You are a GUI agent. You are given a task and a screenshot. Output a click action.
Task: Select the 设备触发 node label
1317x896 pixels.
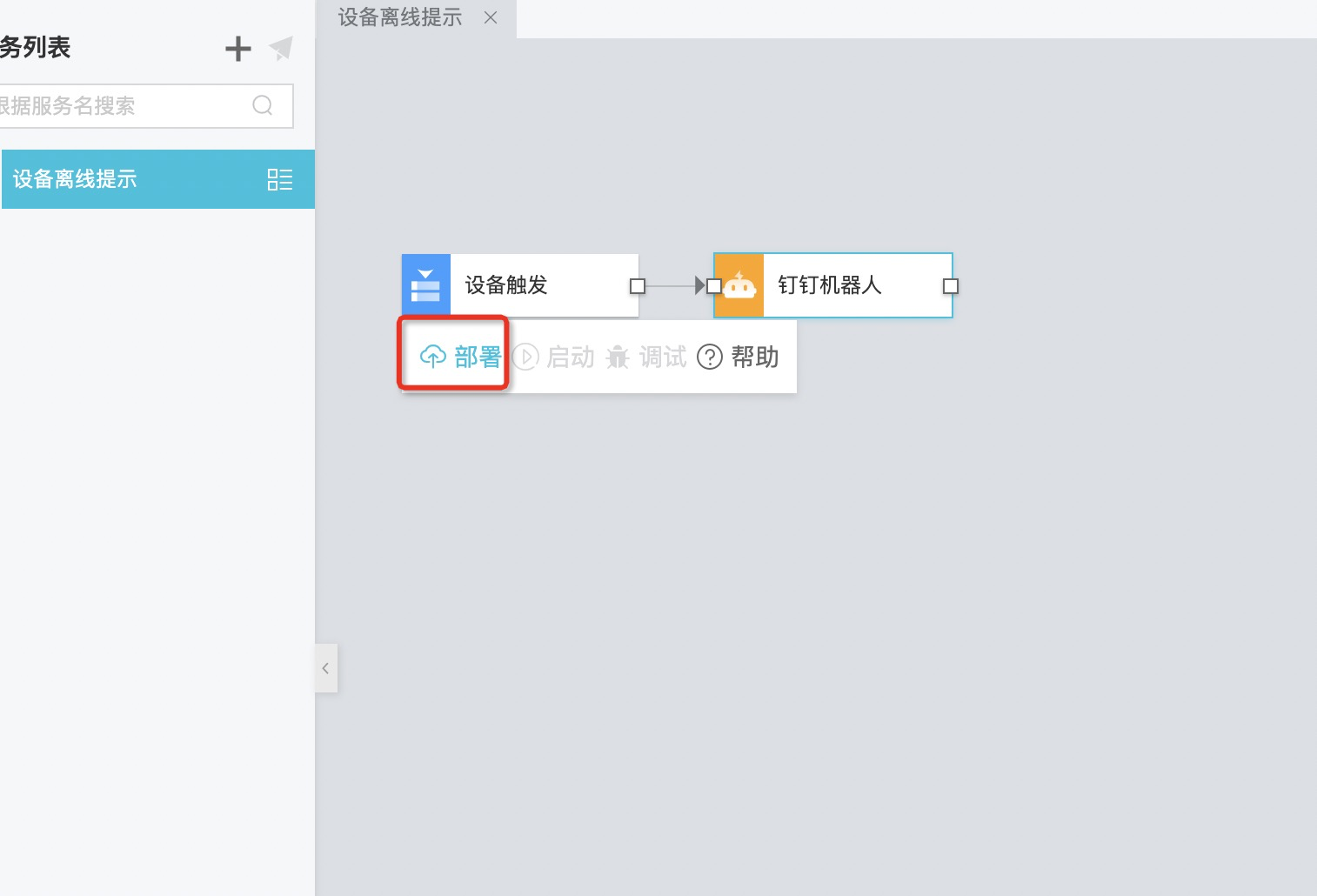coord(506,285)
